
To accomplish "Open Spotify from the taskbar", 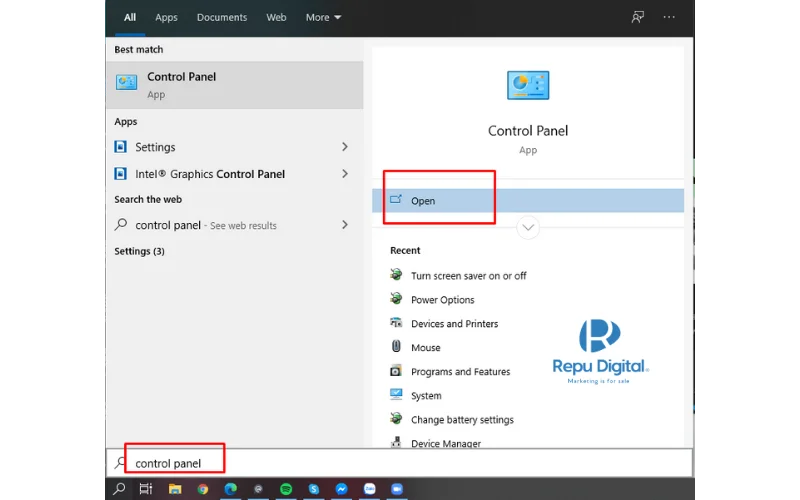I will click(x=286, y=489).
